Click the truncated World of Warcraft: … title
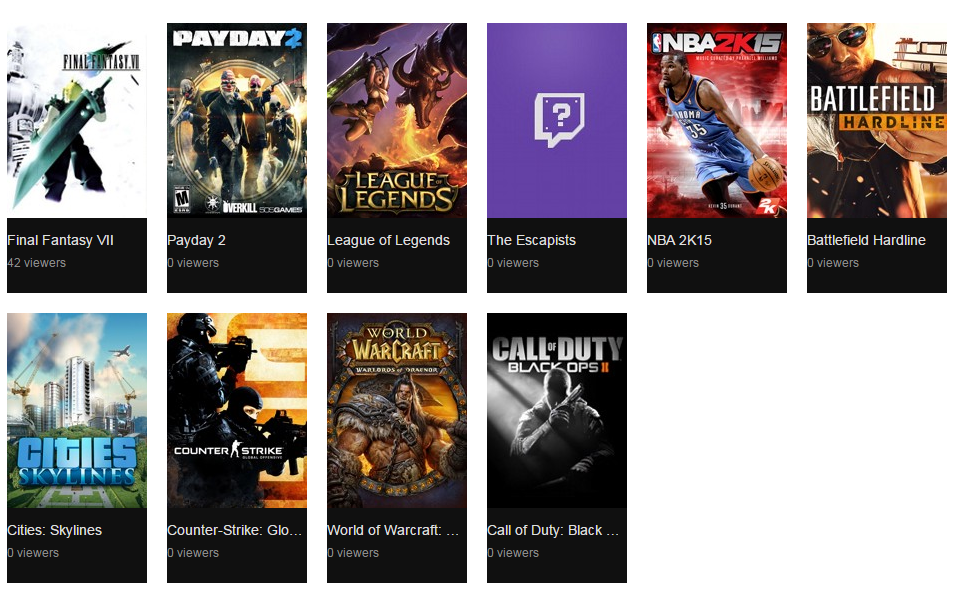The image size is (959, 600). [x=393, y=530]
